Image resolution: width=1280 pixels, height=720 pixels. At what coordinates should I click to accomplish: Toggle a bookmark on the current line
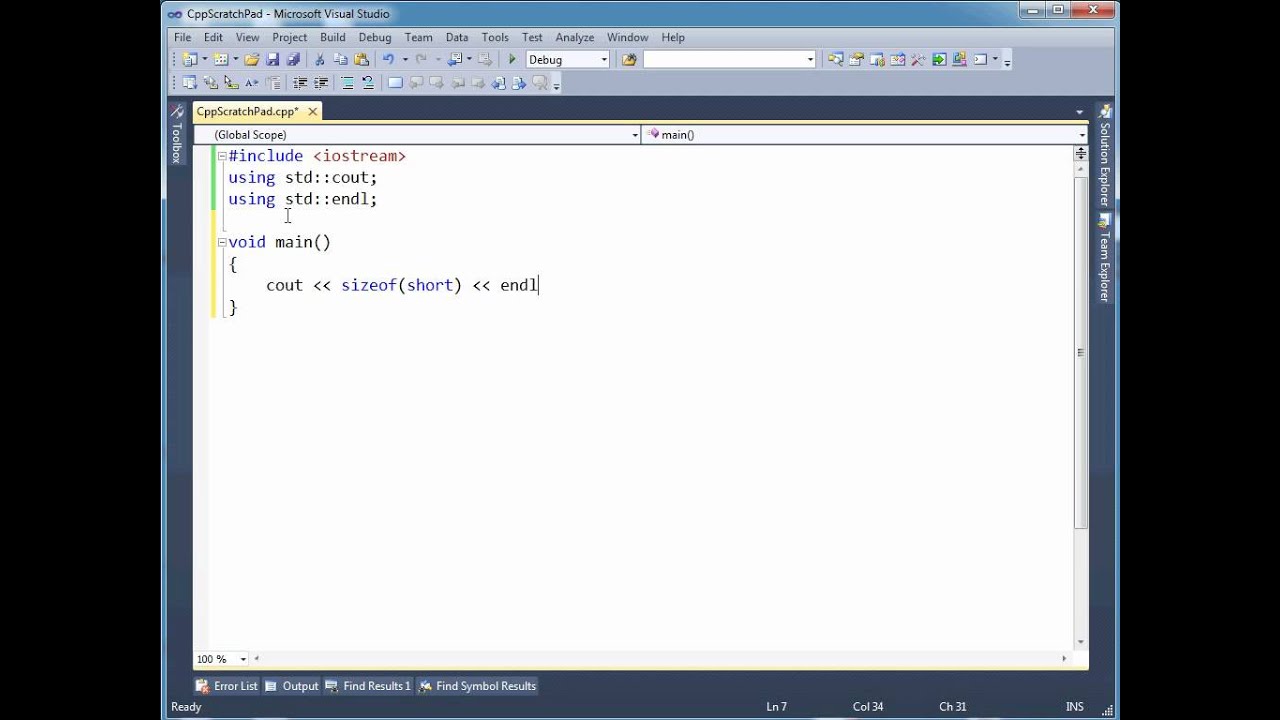click(x=395, y=83)
